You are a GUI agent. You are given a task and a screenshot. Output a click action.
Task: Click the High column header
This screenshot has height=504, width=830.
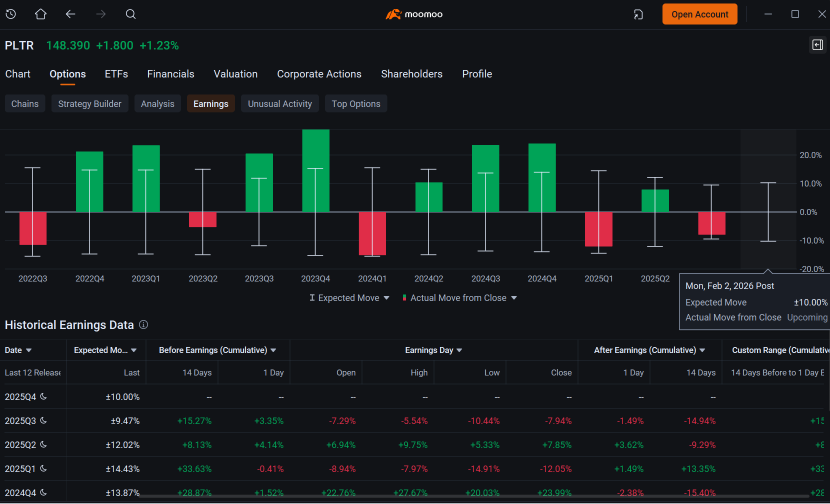419,373
